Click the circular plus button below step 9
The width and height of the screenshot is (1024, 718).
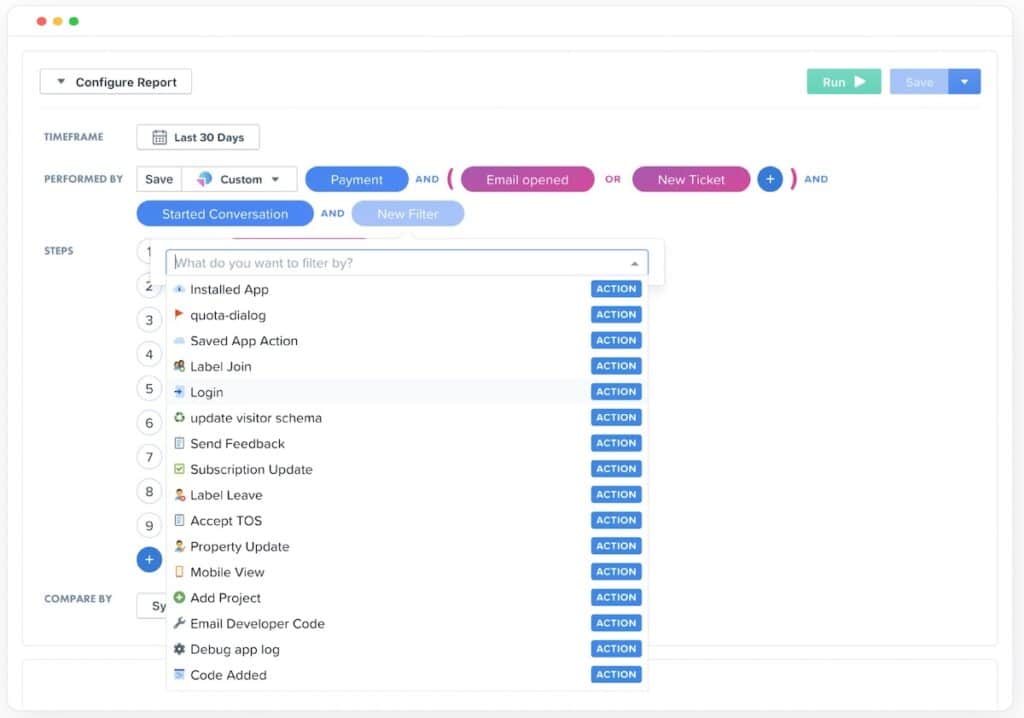tap(149, 559)
